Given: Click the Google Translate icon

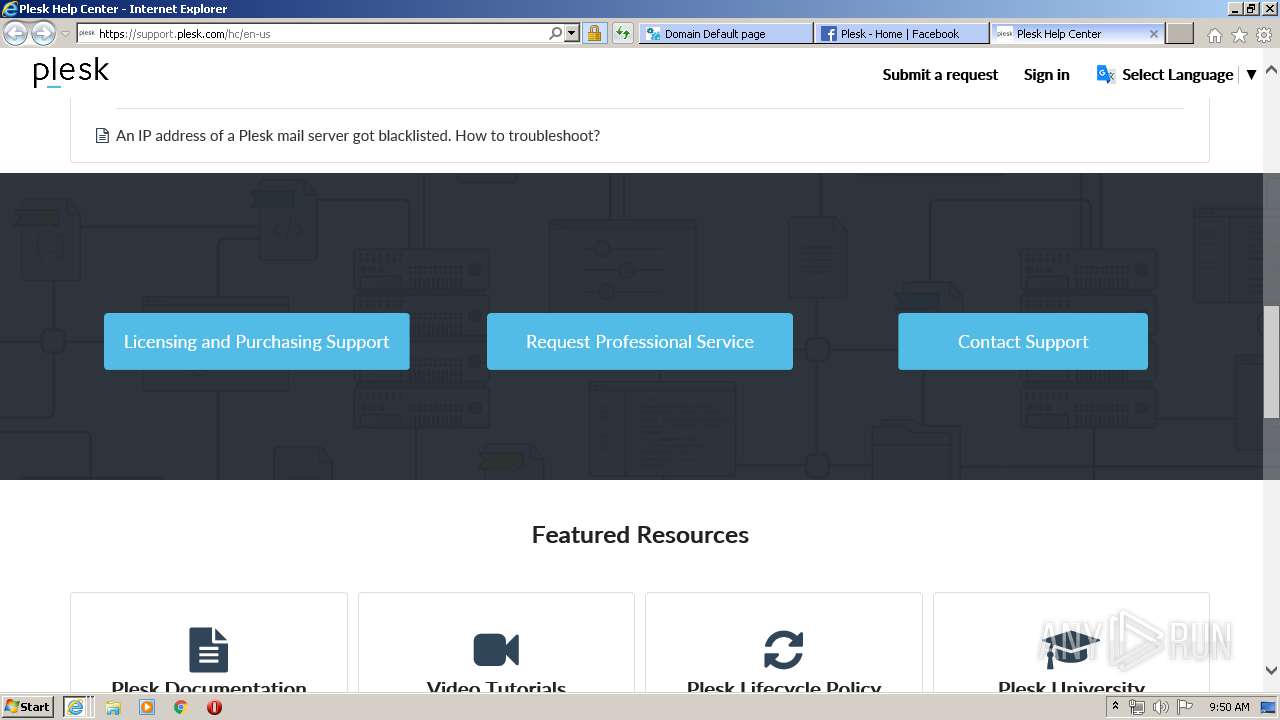Looking at the screenshot, I should tap(1105, 74).
